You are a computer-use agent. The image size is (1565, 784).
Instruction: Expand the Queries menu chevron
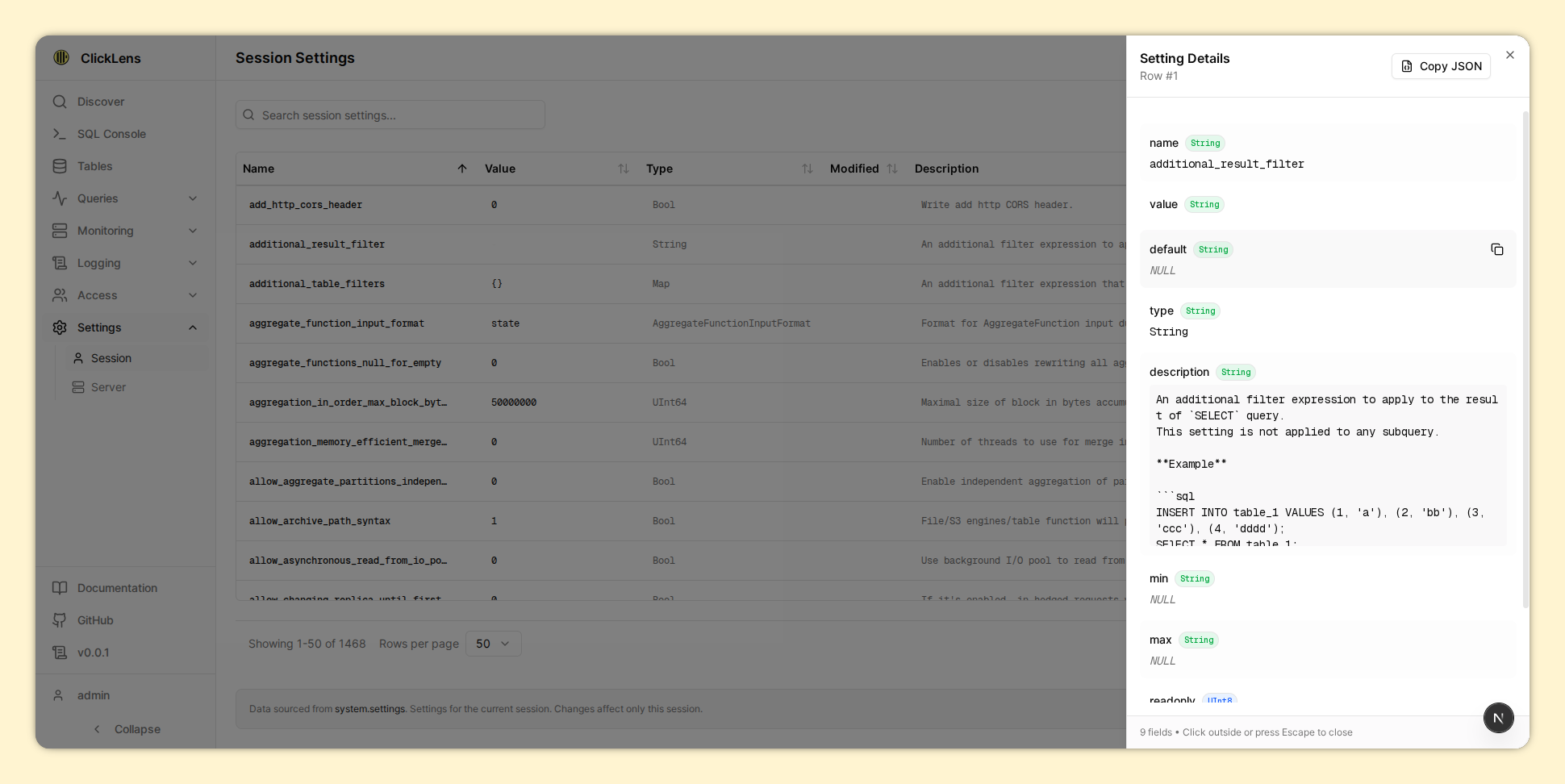pos(193,198)
